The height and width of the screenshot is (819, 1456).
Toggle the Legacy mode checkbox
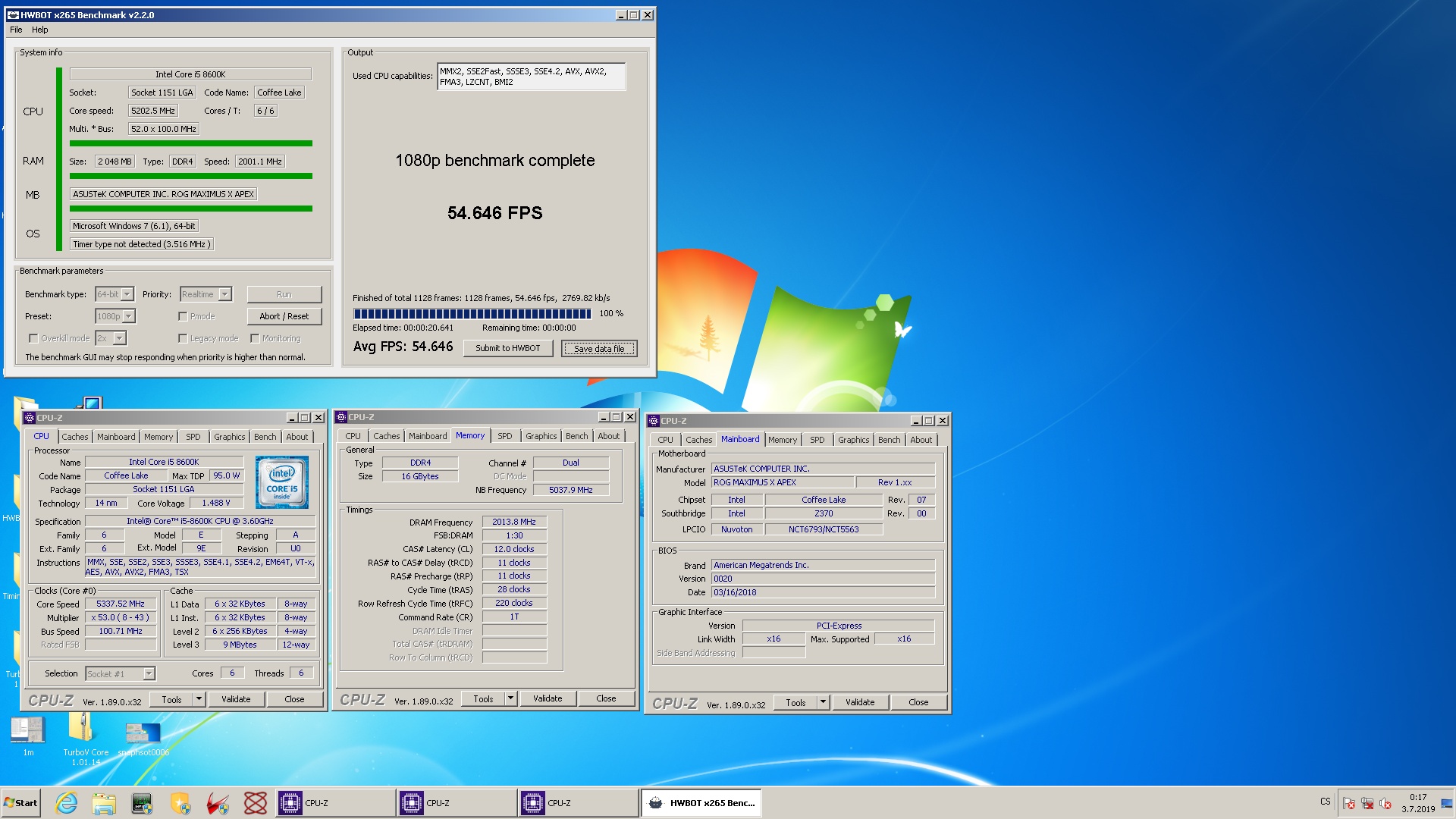(x=183, y=338)
